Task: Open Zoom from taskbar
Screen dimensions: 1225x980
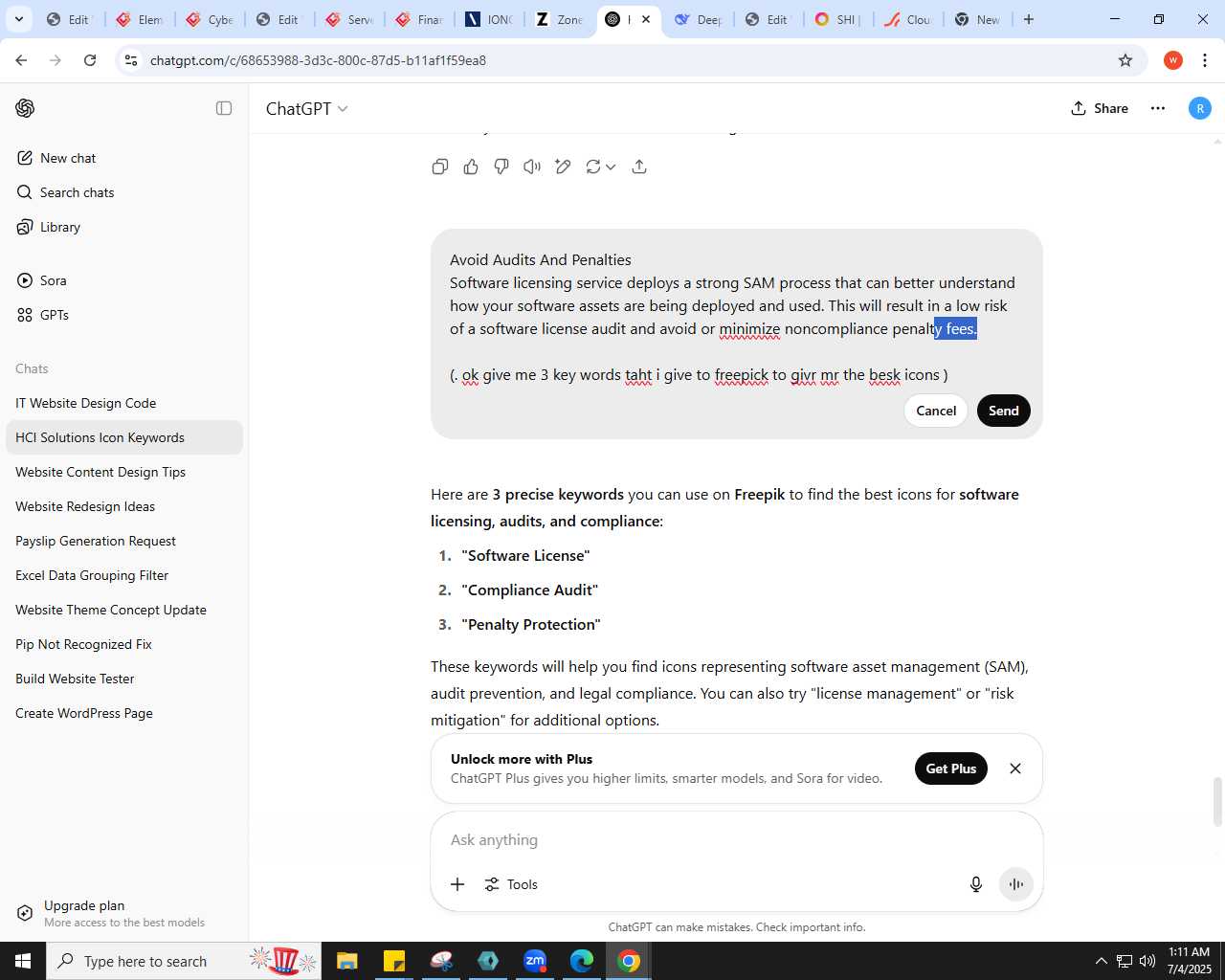Action: click(535, 961)
